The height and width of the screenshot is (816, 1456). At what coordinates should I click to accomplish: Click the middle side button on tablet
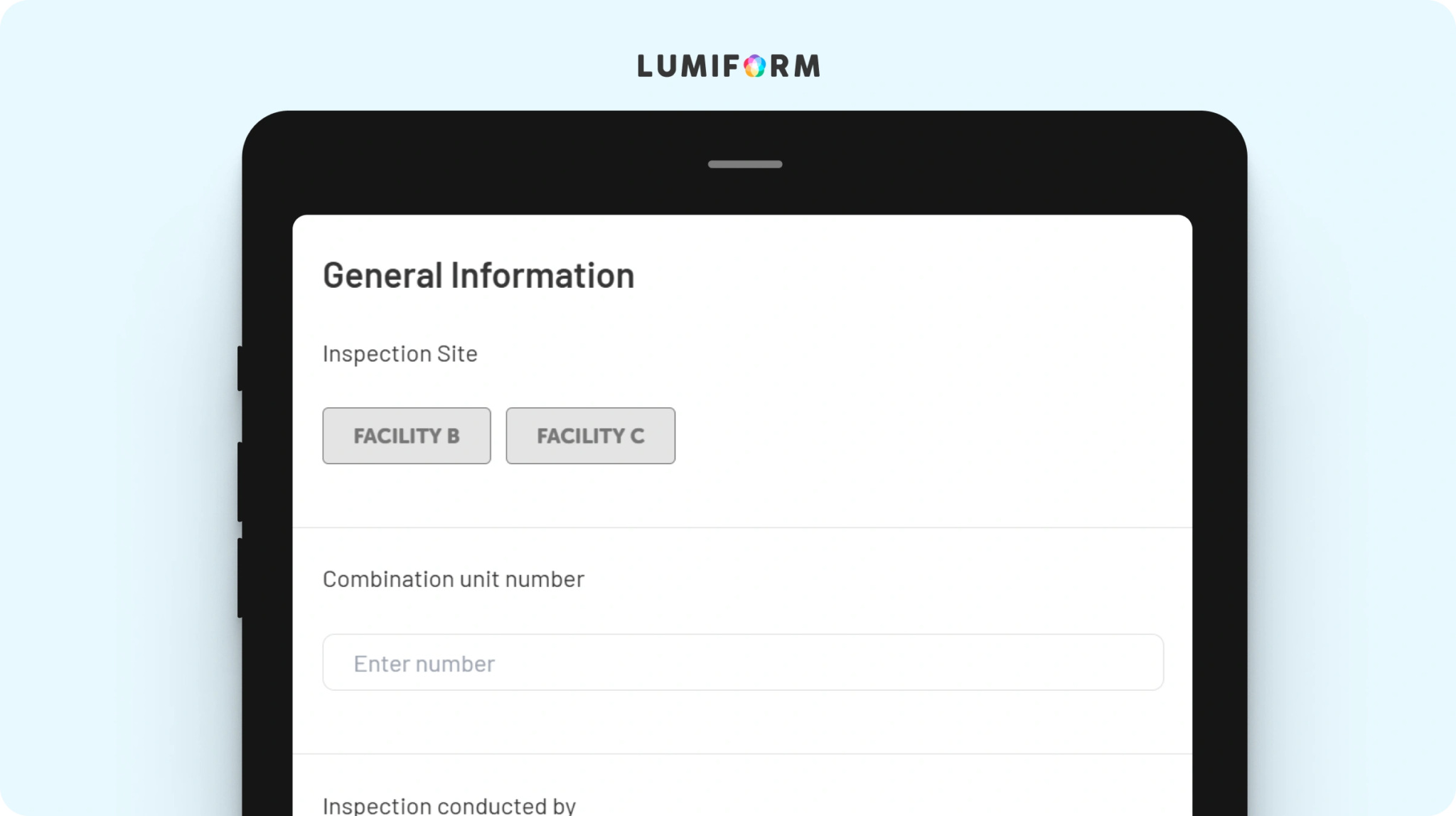(240, 482)
